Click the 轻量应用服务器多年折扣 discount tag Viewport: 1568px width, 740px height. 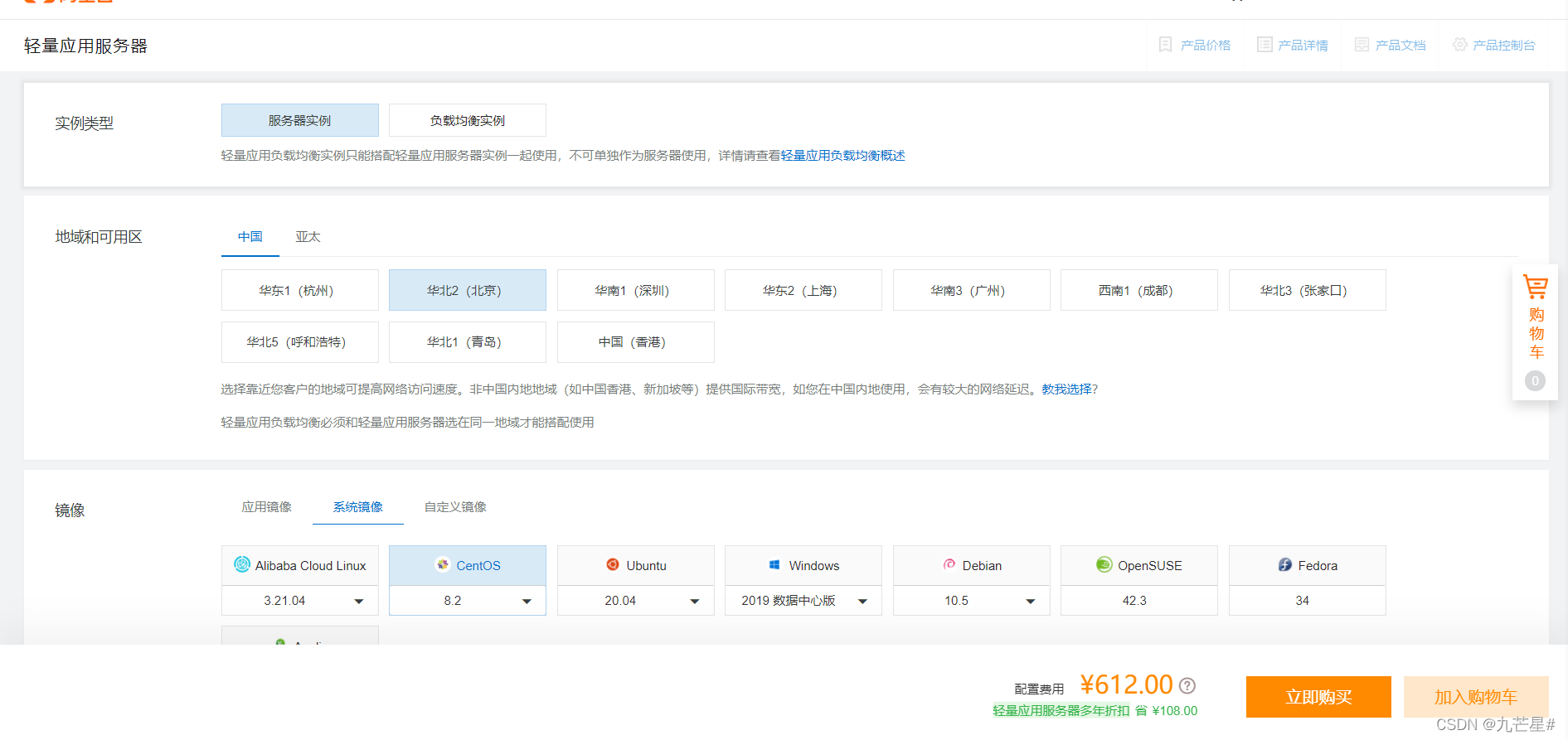(x=1061, y=711)
